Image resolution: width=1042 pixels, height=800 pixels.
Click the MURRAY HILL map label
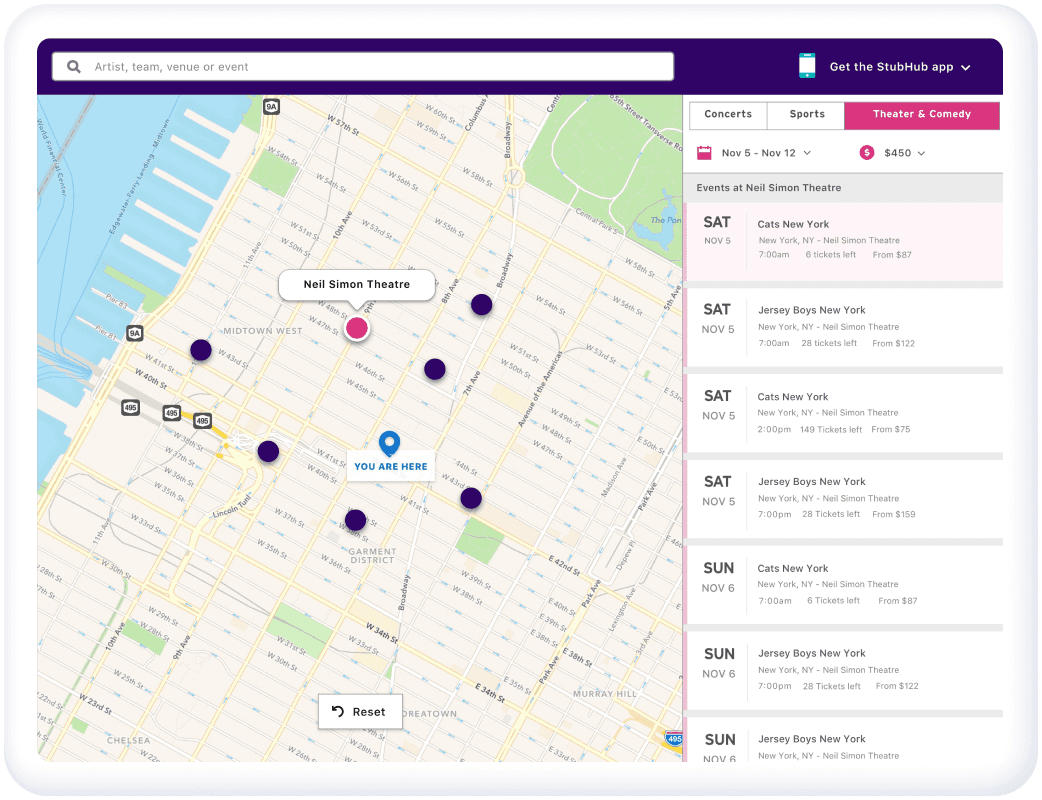[605, 694]
